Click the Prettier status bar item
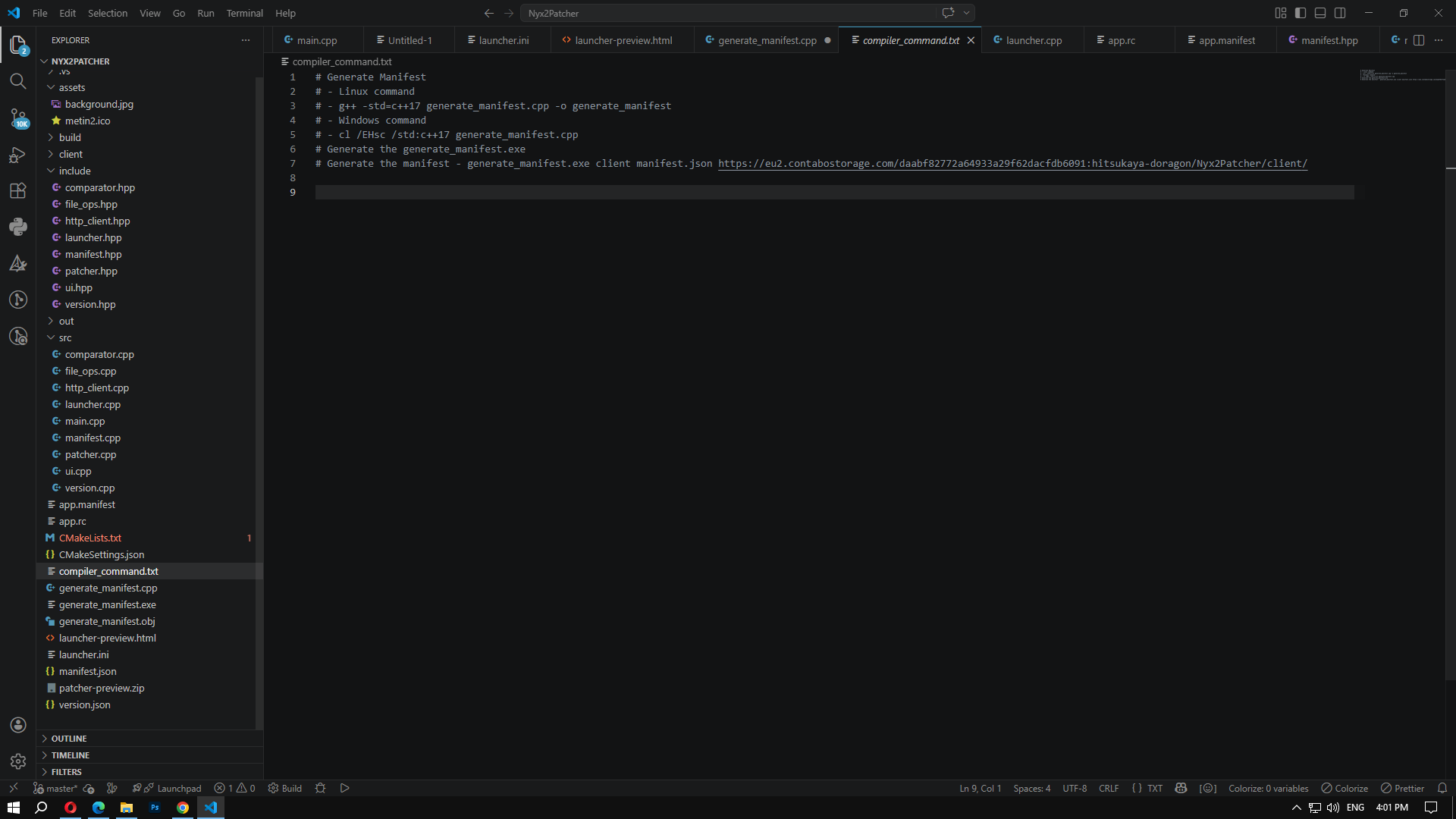This screenshot has height=819, width=1456. pyautogui.click(x=1401, y=788)
